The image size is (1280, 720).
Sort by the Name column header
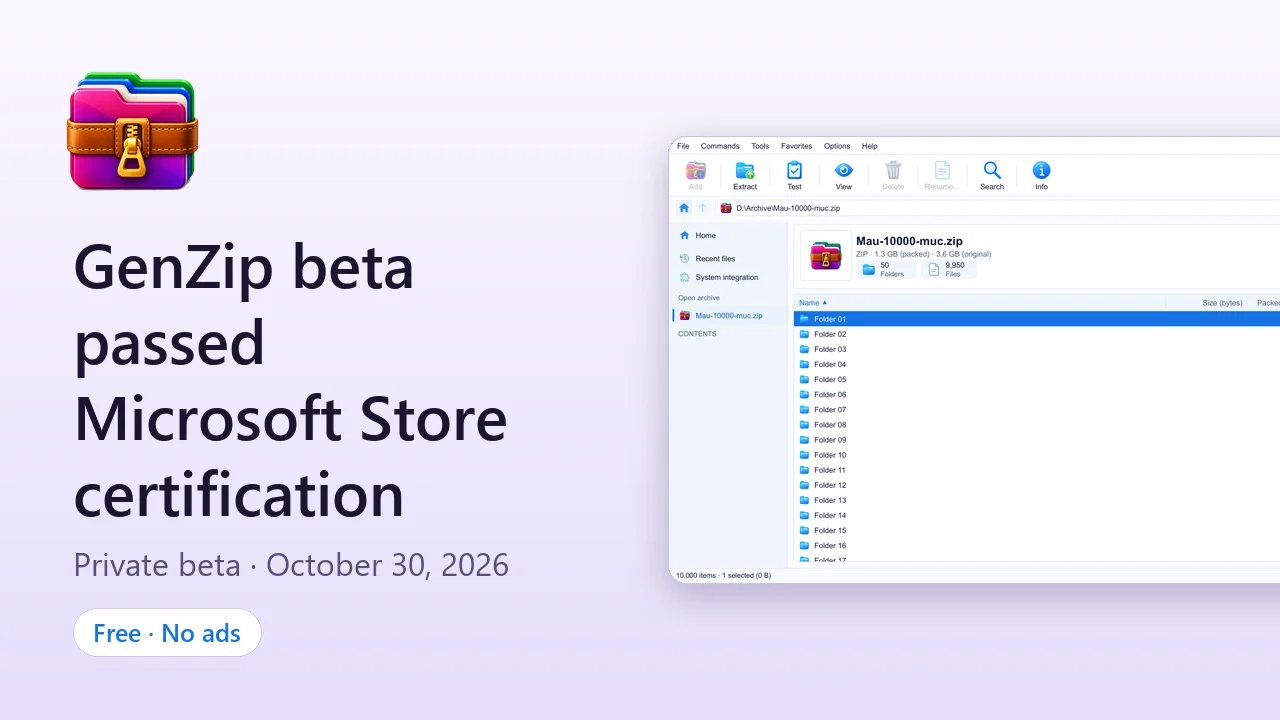click(x=980, y=303)
